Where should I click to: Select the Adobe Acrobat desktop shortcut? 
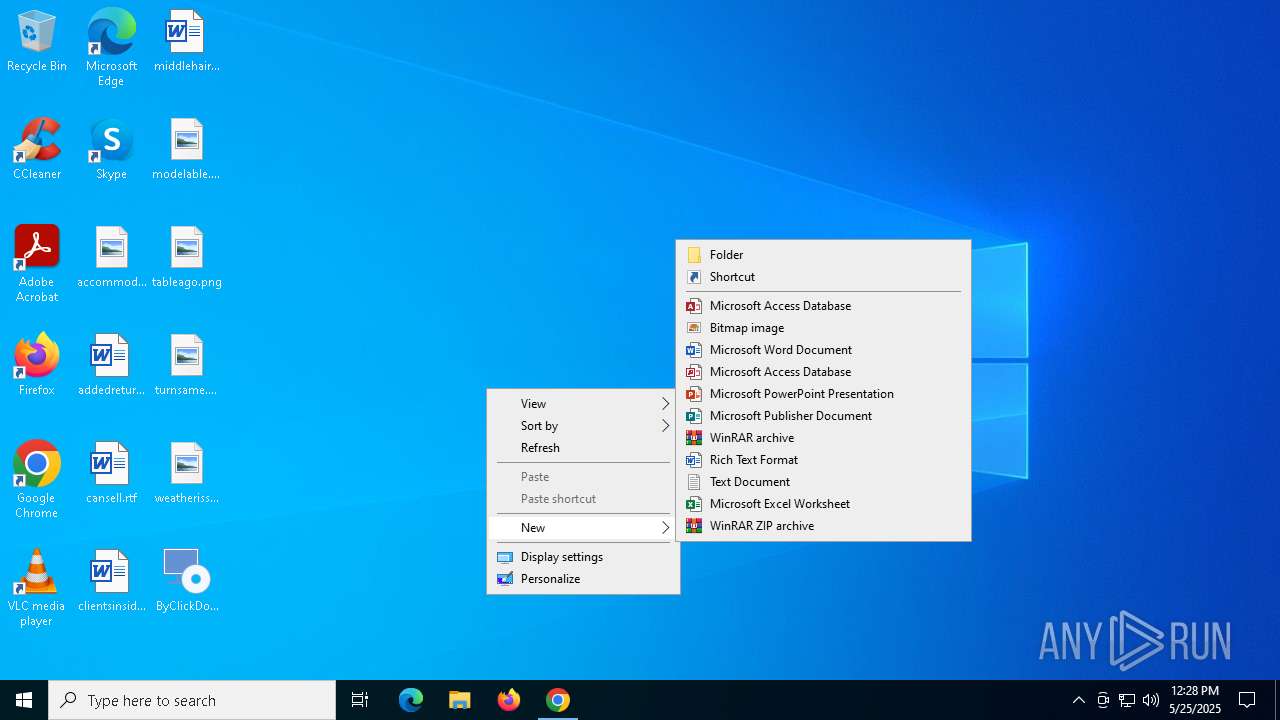click(37, 264)
